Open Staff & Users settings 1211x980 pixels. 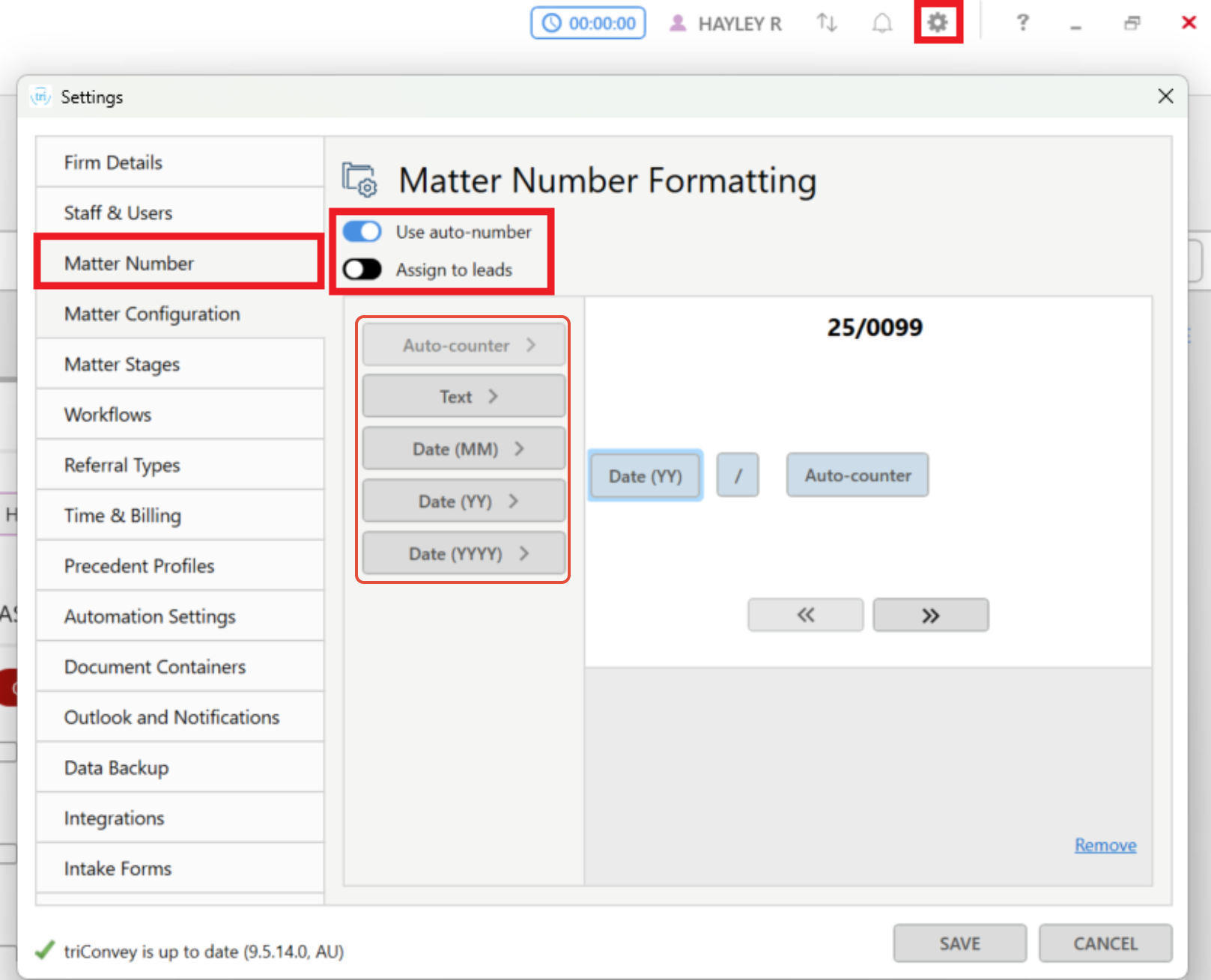(180, 213)
